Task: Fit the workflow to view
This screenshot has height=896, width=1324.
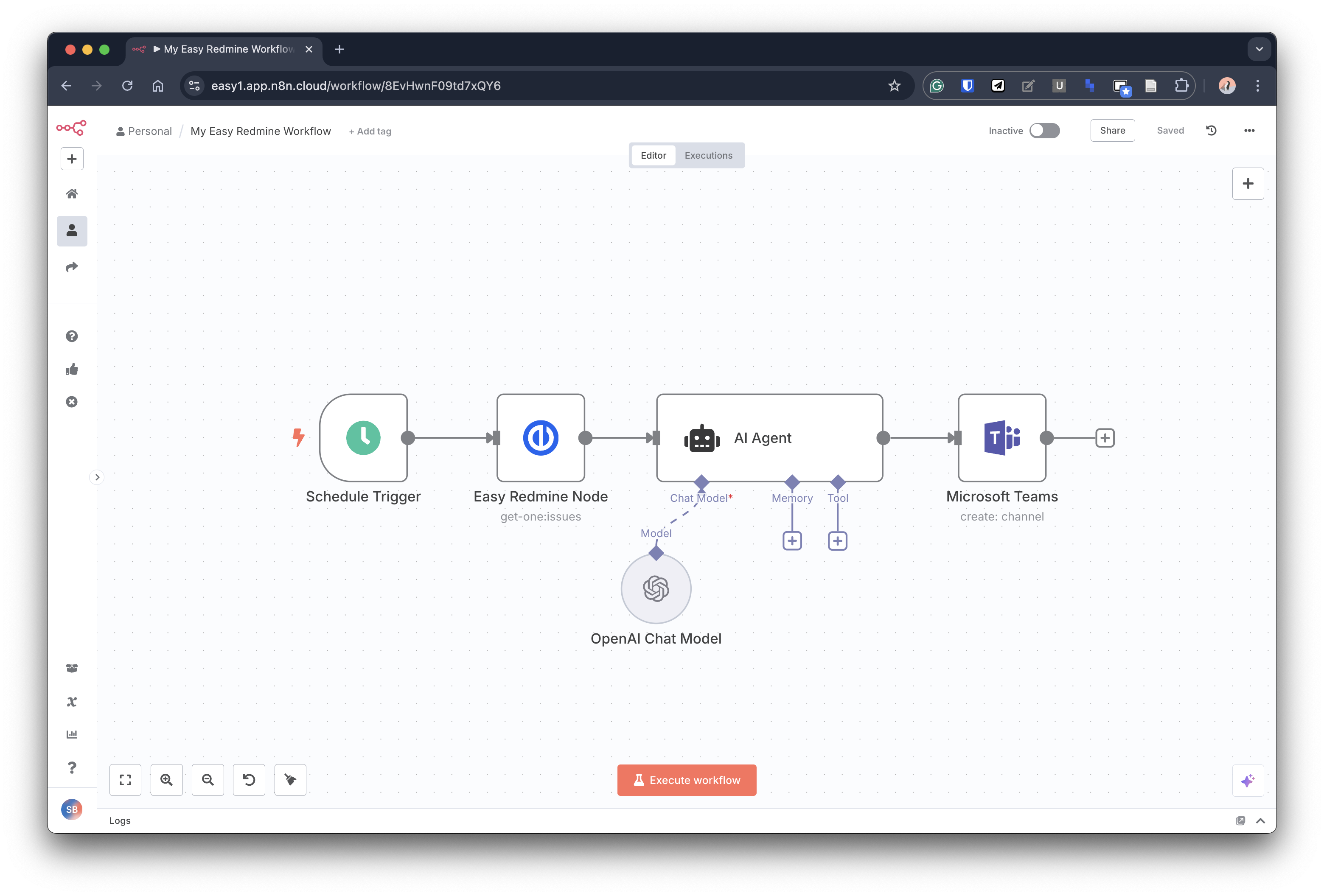Action: point(125,780)
